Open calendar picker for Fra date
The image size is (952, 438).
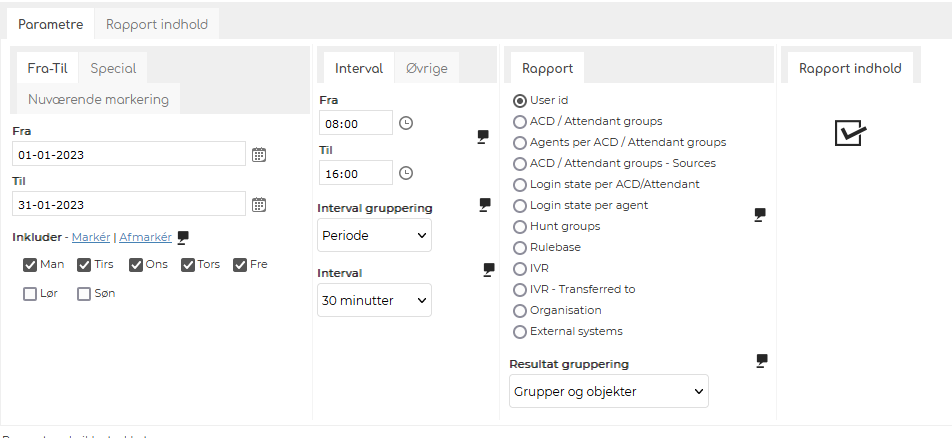[259, 155]
